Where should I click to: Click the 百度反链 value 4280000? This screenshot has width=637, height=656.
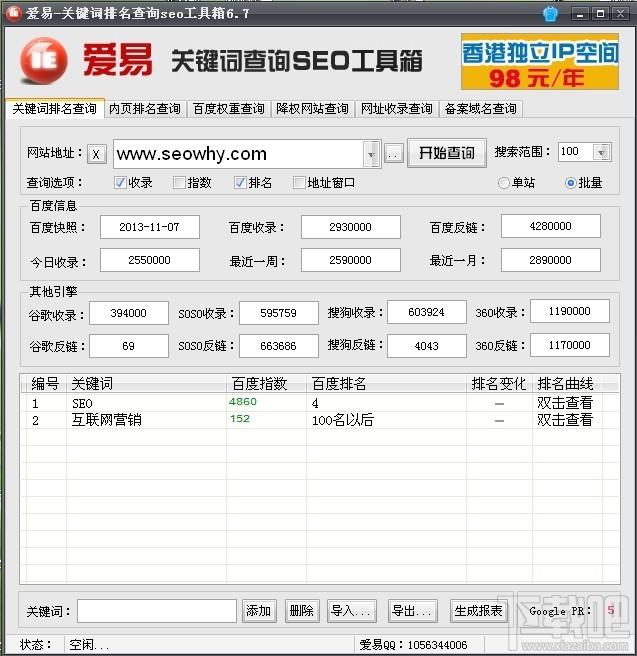click(550, 226)
